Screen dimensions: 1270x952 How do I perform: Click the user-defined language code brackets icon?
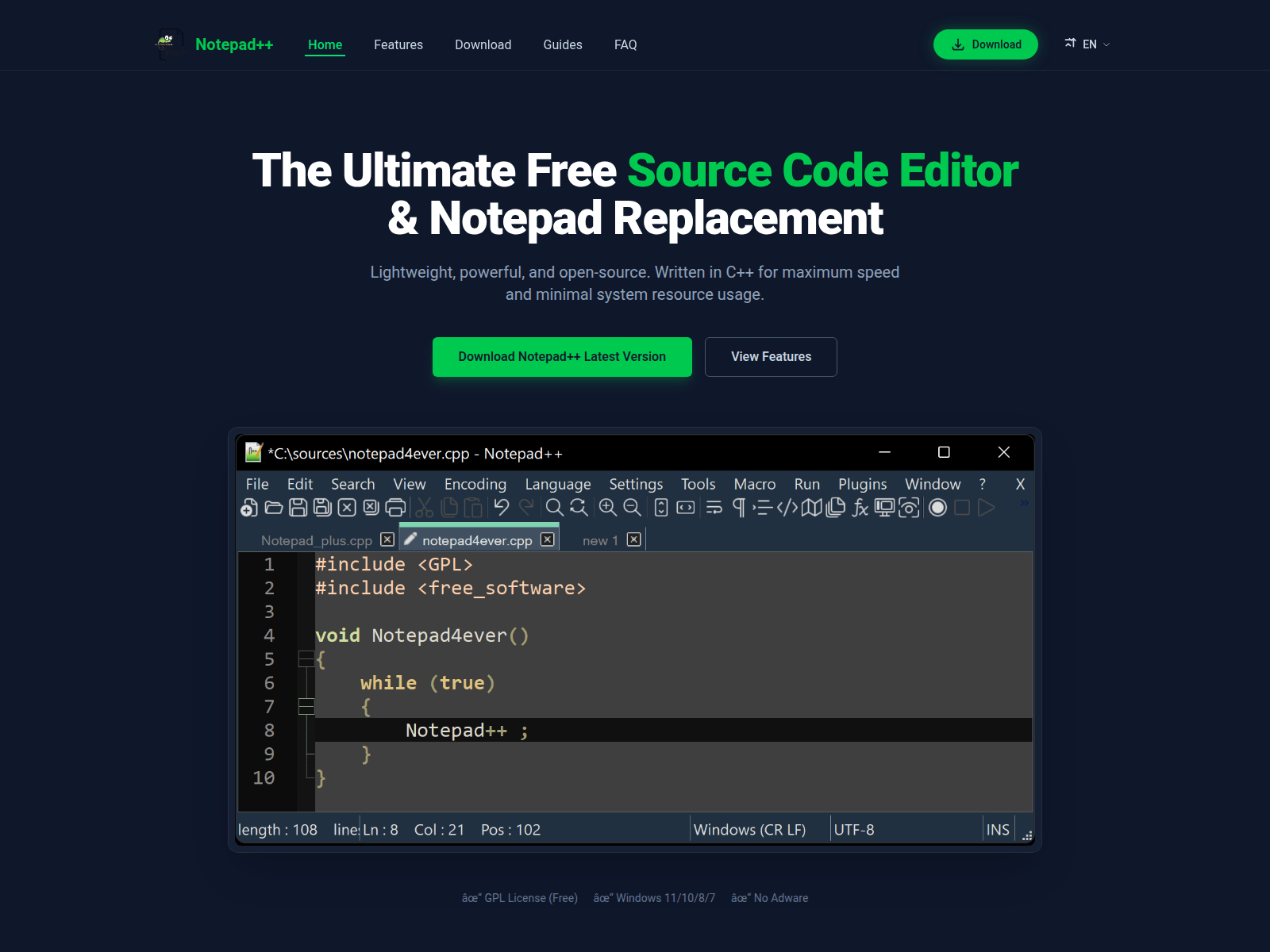click(x=787, y=508)
